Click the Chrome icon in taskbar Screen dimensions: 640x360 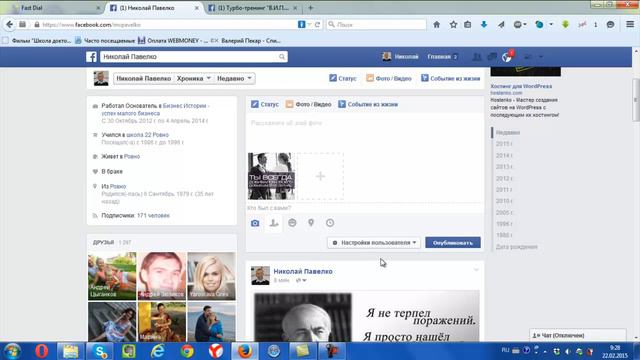[x=187, y=351]
